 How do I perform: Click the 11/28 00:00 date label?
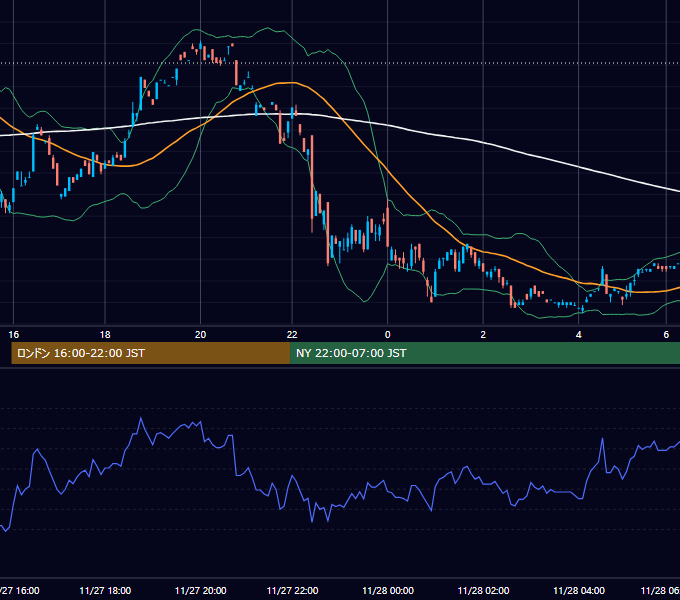pos(388,590)
